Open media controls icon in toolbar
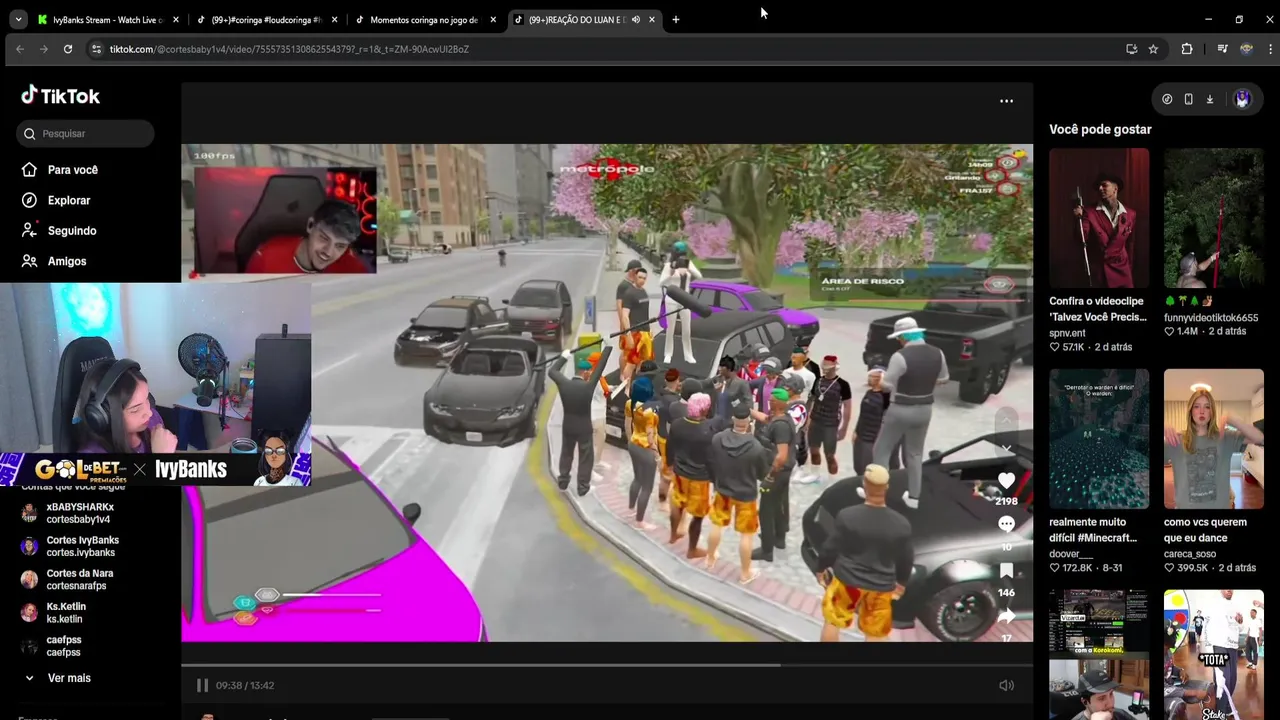The image size is (1280, 720). point(1222,49)
